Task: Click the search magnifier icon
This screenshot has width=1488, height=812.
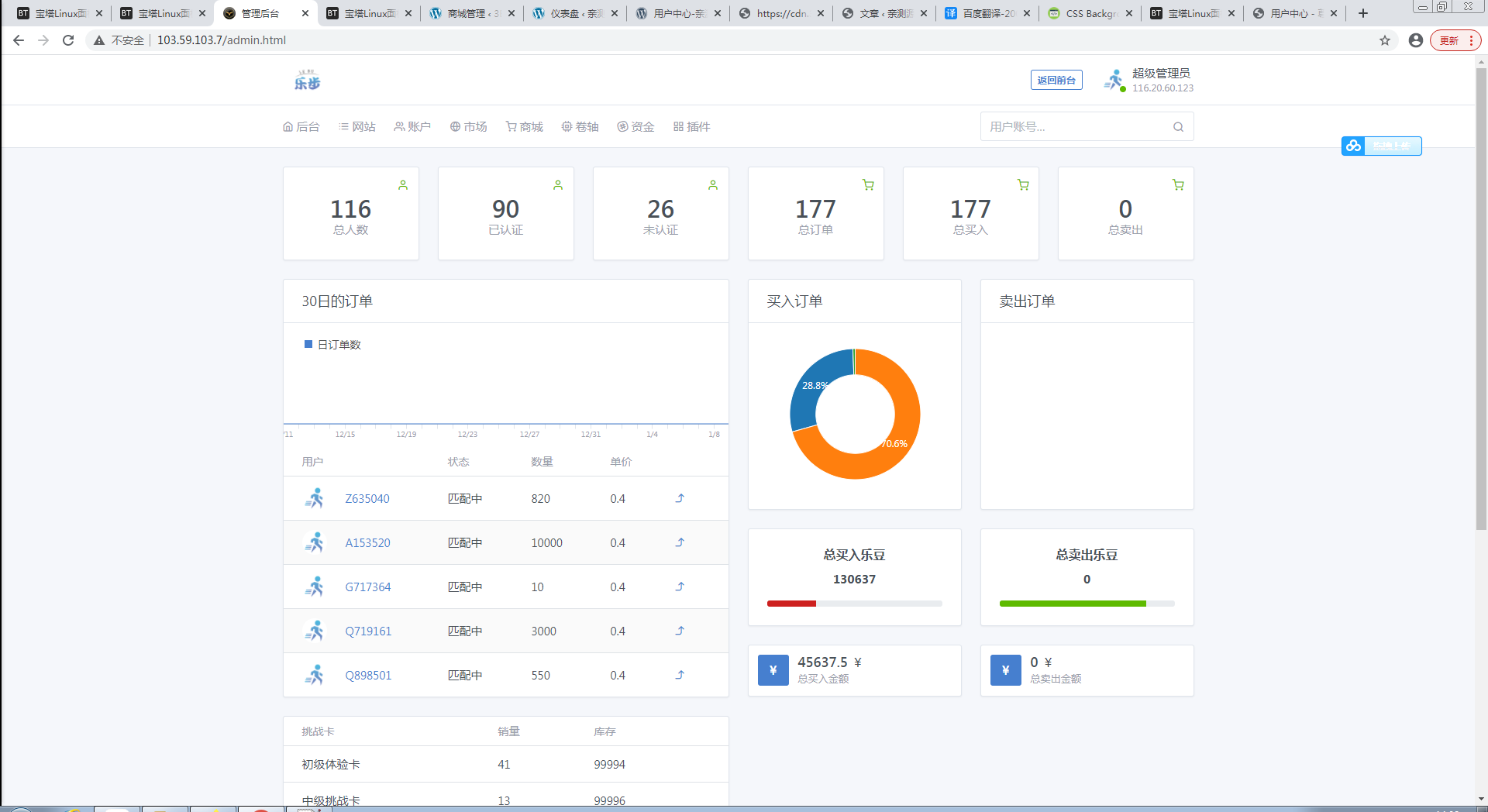Action: click(1178, 127)
